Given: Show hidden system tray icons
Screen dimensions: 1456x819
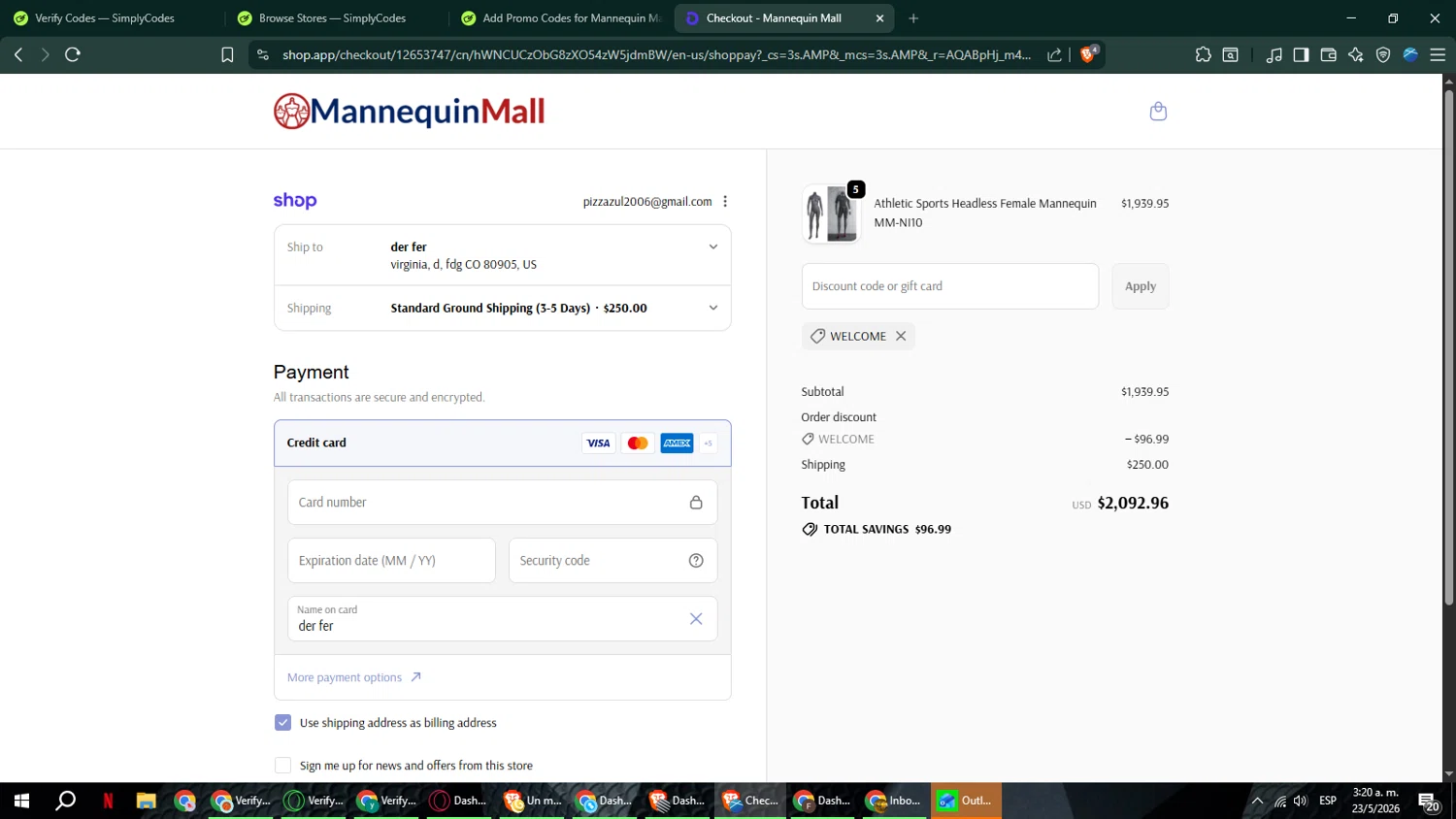Looking at the screenshot, I should (1257, 801).
